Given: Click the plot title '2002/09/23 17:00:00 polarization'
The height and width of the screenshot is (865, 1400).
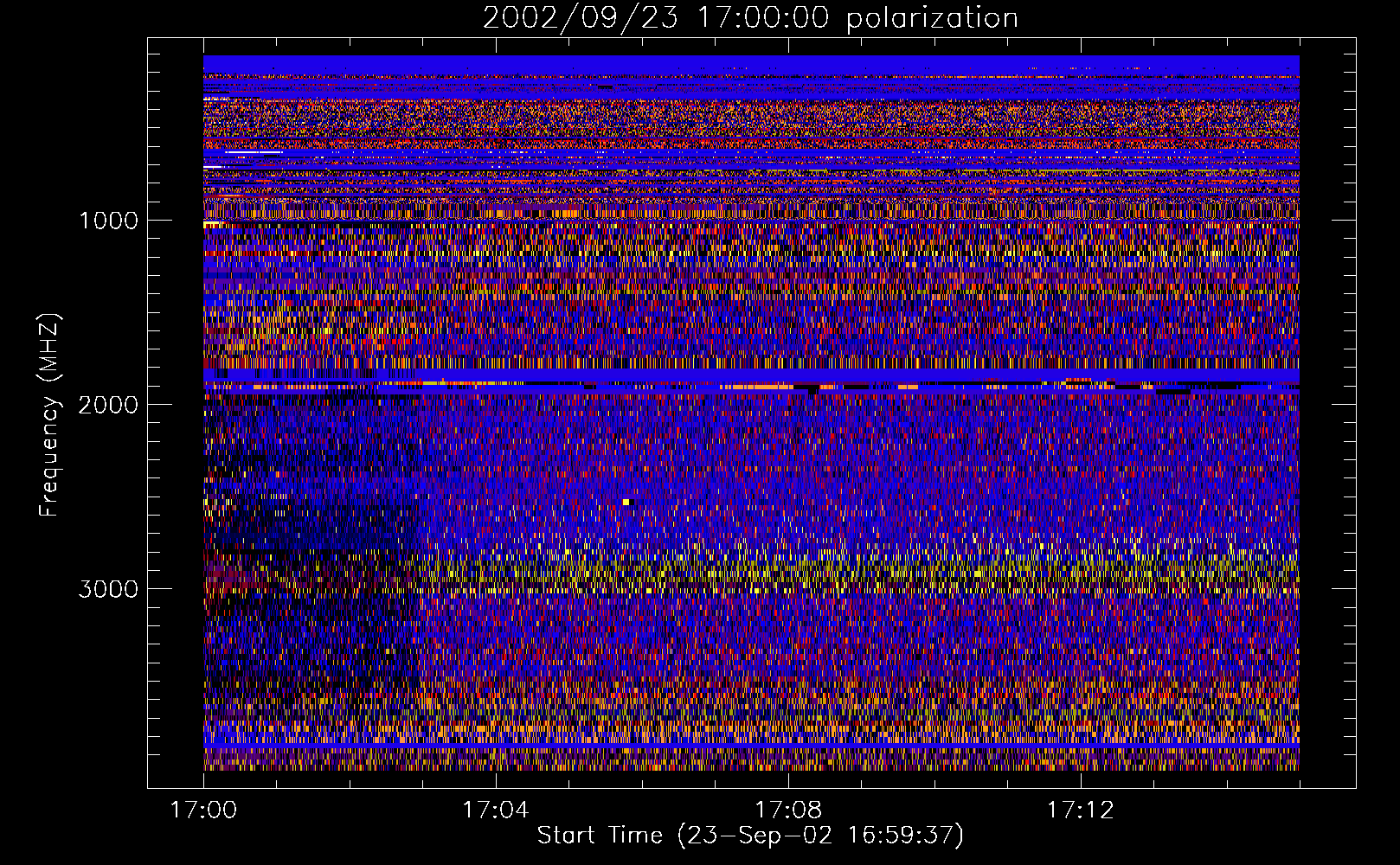Looking at the screenshot, I should coord(750,18).
